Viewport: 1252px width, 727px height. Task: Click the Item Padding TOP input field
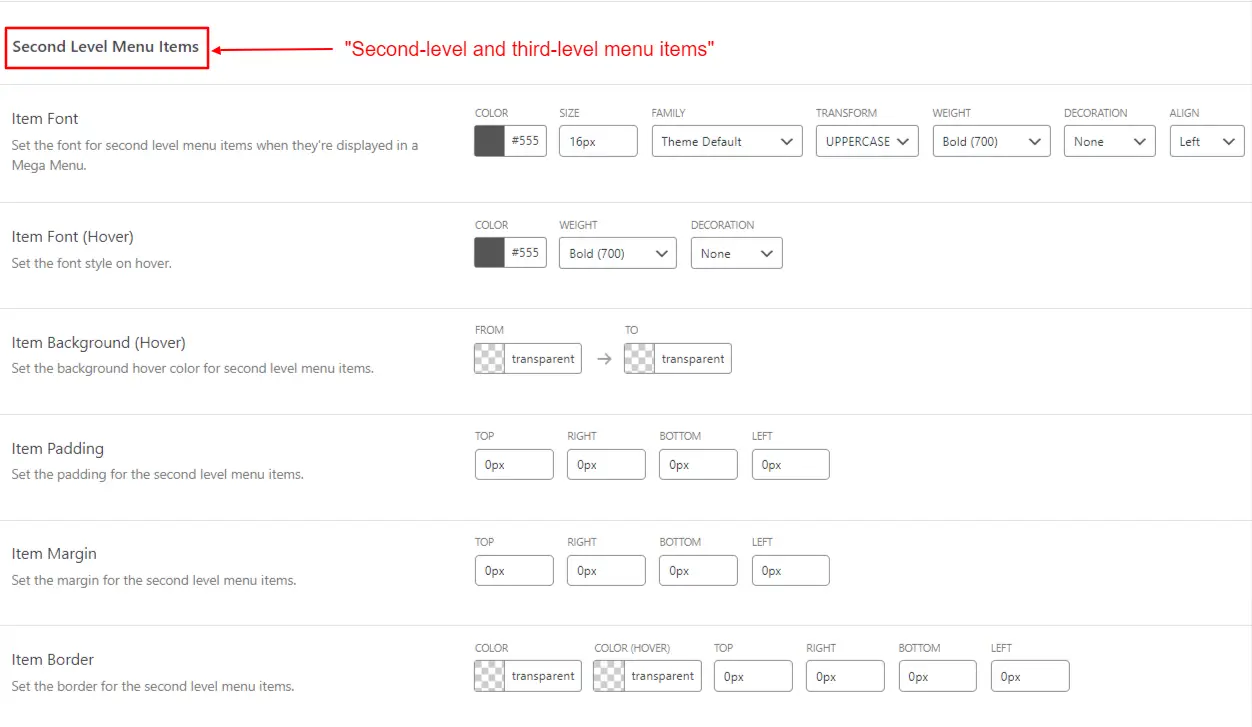pos(514,464)
